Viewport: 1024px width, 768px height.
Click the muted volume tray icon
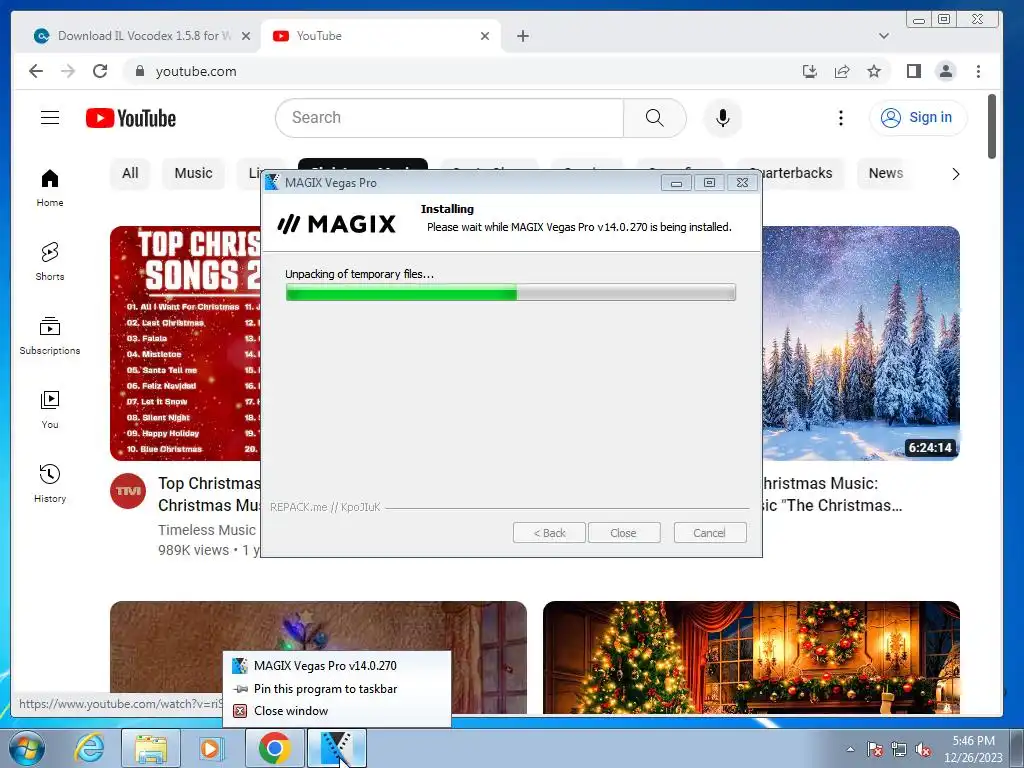point(923,749)
